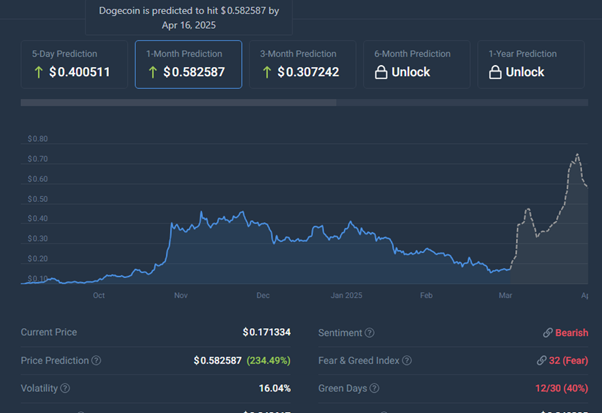Click the 12/30 (40%) green days value

pyautogui.click(x=562, y=388)
